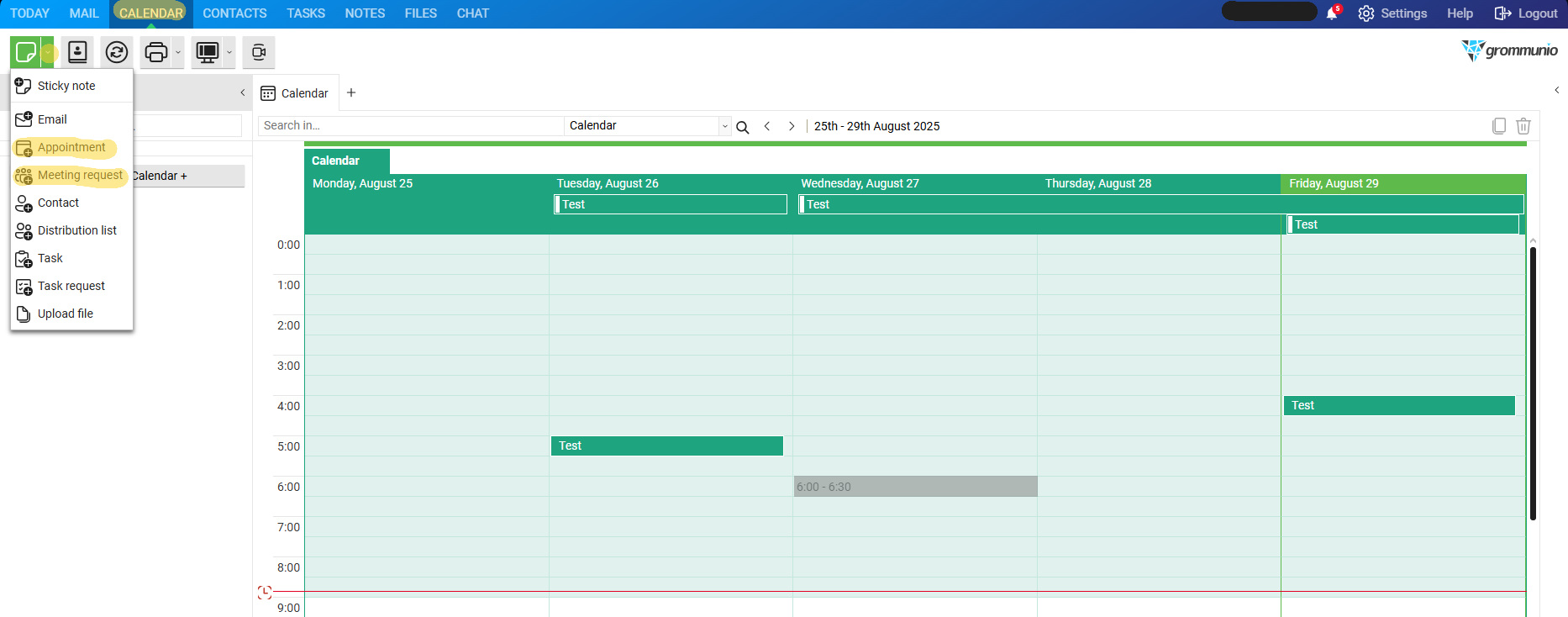
Task: Click the Tuesday, August 26 header
Action: click(608, 183)
